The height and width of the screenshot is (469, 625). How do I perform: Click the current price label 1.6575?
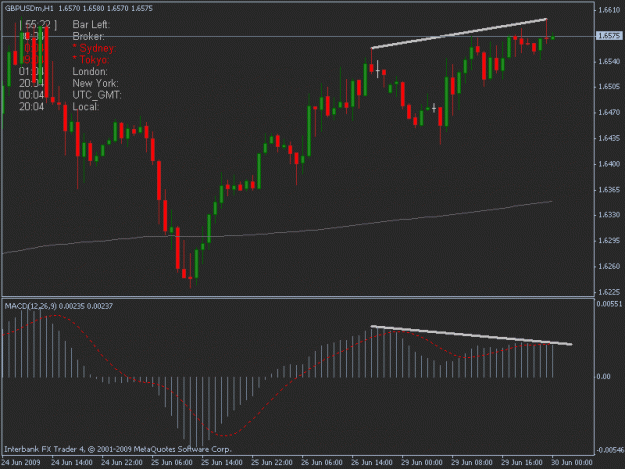(609, 36)
